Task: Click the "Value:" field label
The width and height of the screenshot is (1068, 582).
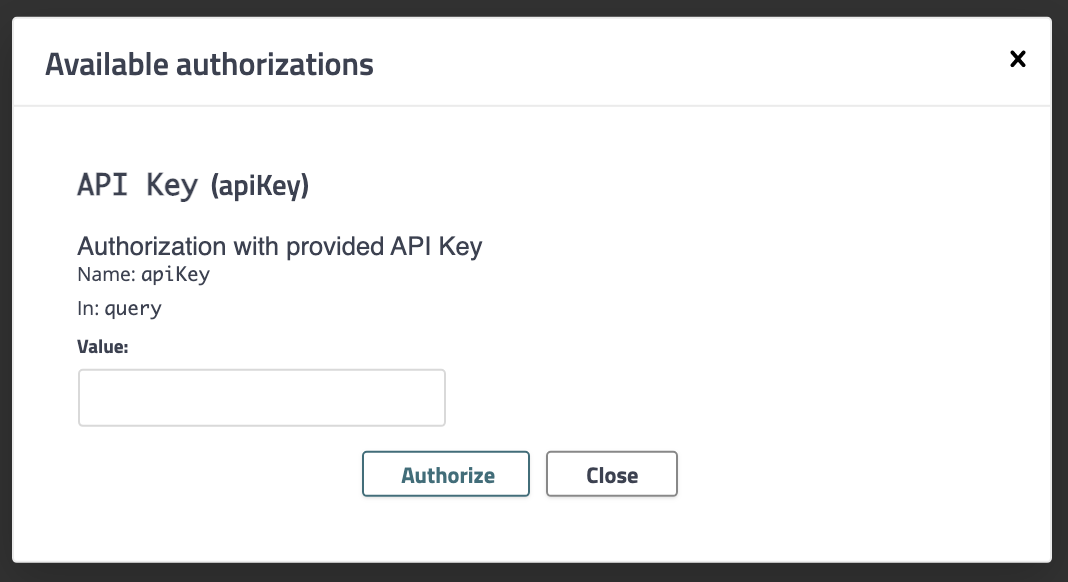Action: coord(104,346)
